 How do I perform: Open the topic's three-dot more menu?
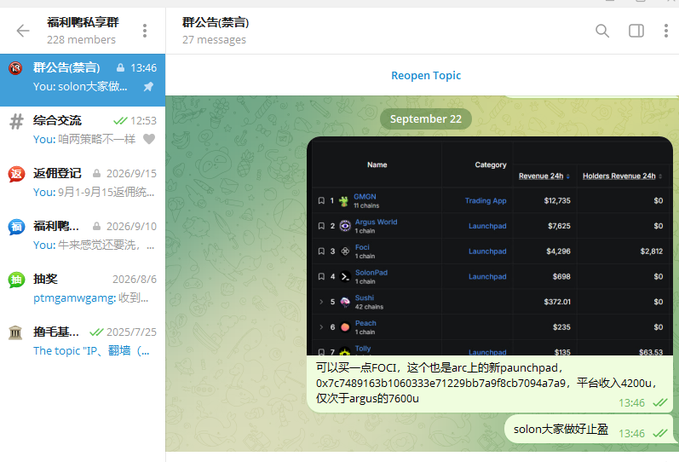(666, 31)
